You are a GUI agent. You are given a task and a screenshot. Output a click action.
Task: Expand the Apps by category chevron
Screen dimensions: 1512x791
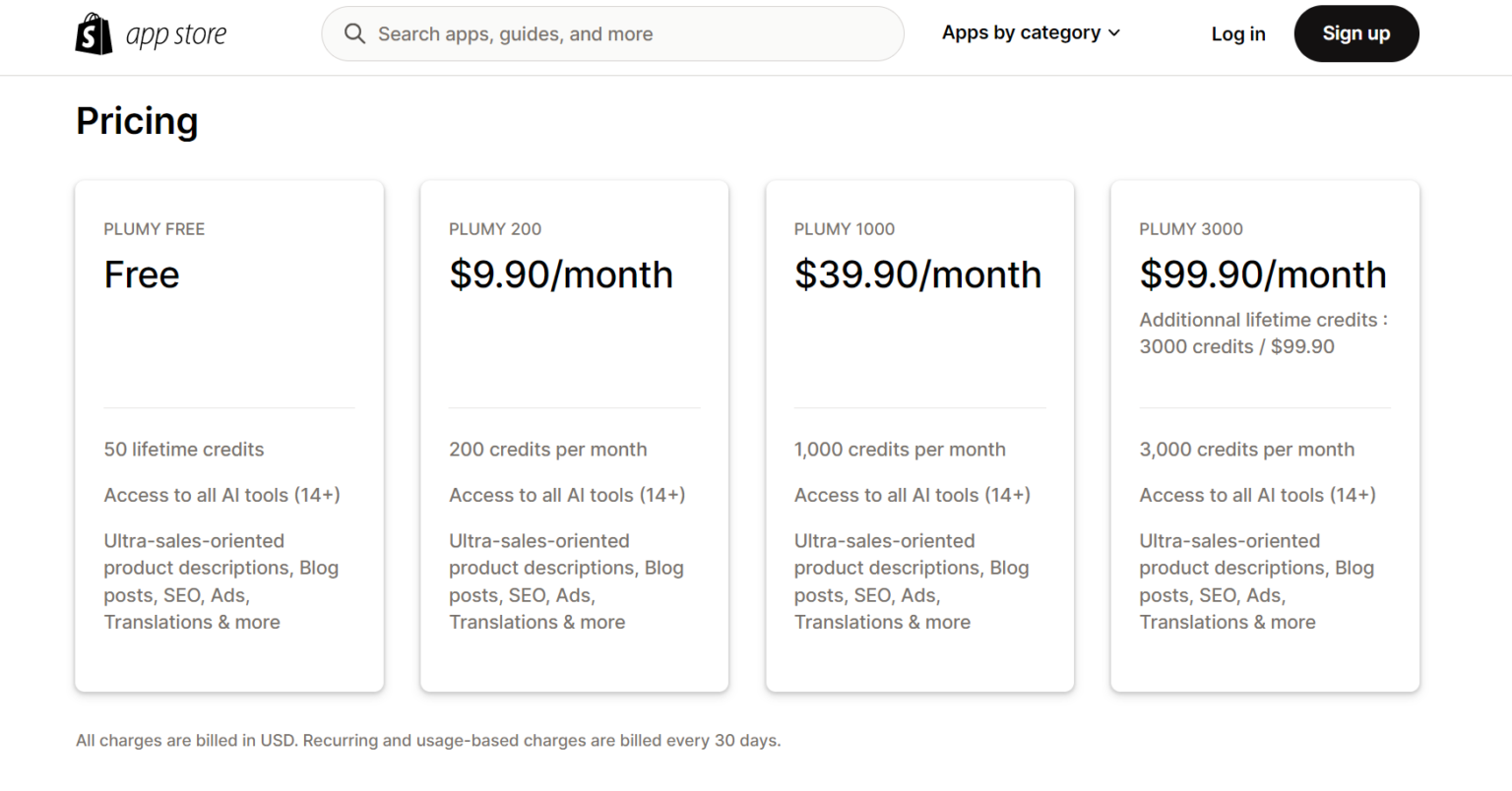pos(1114,33)
